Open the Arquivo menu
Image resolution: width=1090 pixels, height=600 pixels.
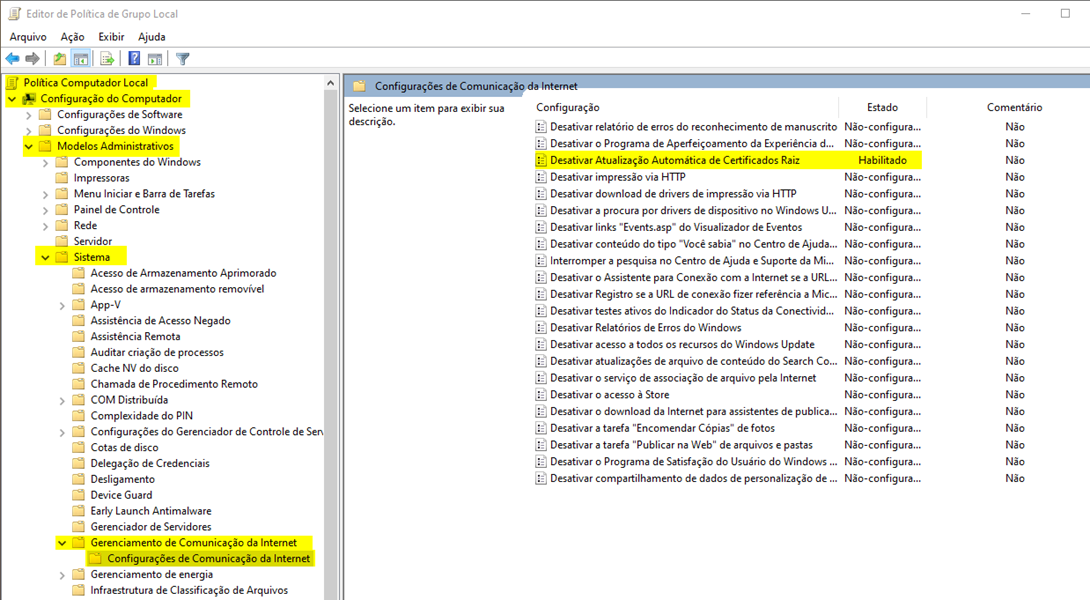tap(28, 37)
